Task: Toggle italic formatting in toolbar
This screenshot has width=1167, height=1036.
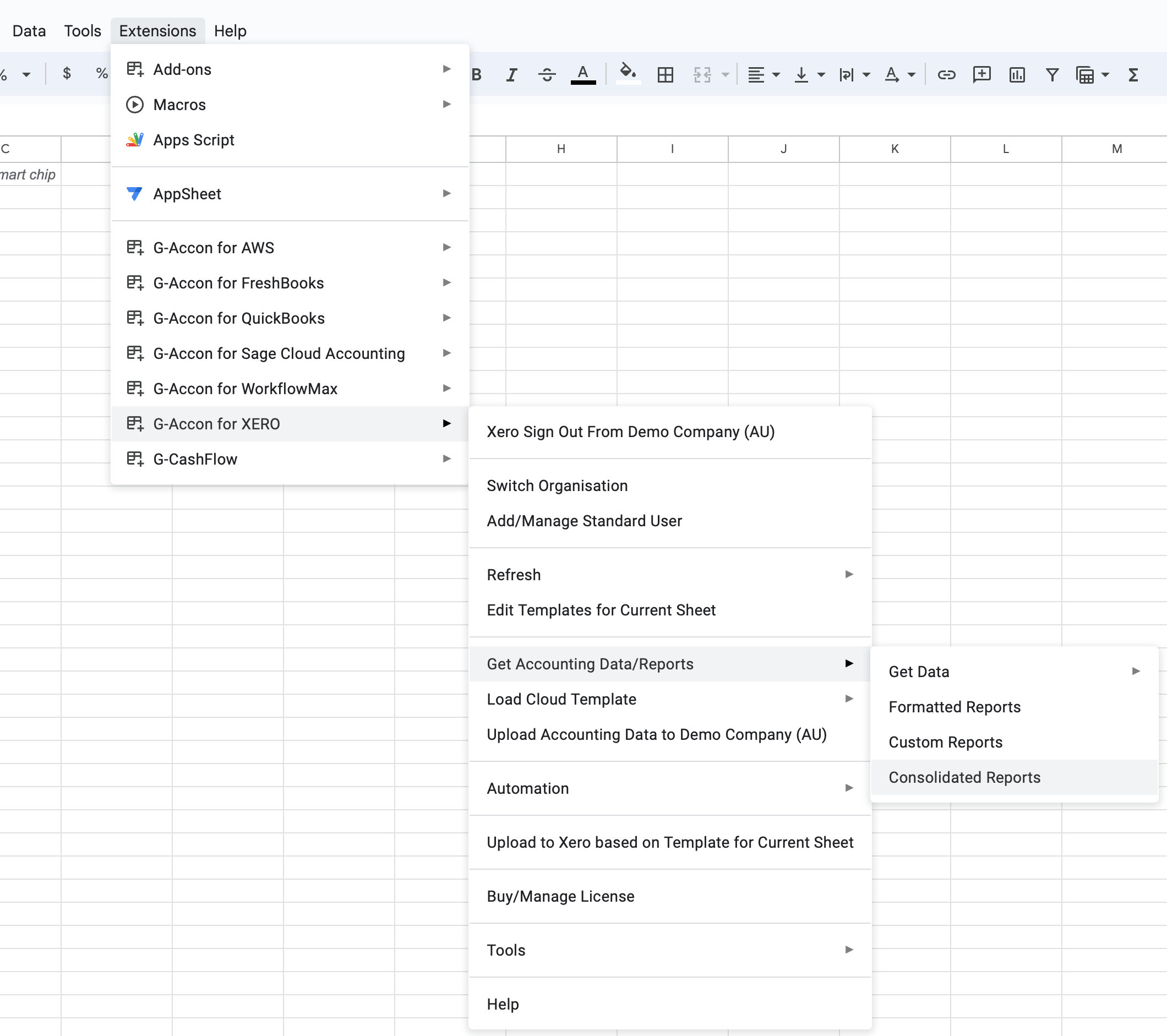Action: click(511, 75)
